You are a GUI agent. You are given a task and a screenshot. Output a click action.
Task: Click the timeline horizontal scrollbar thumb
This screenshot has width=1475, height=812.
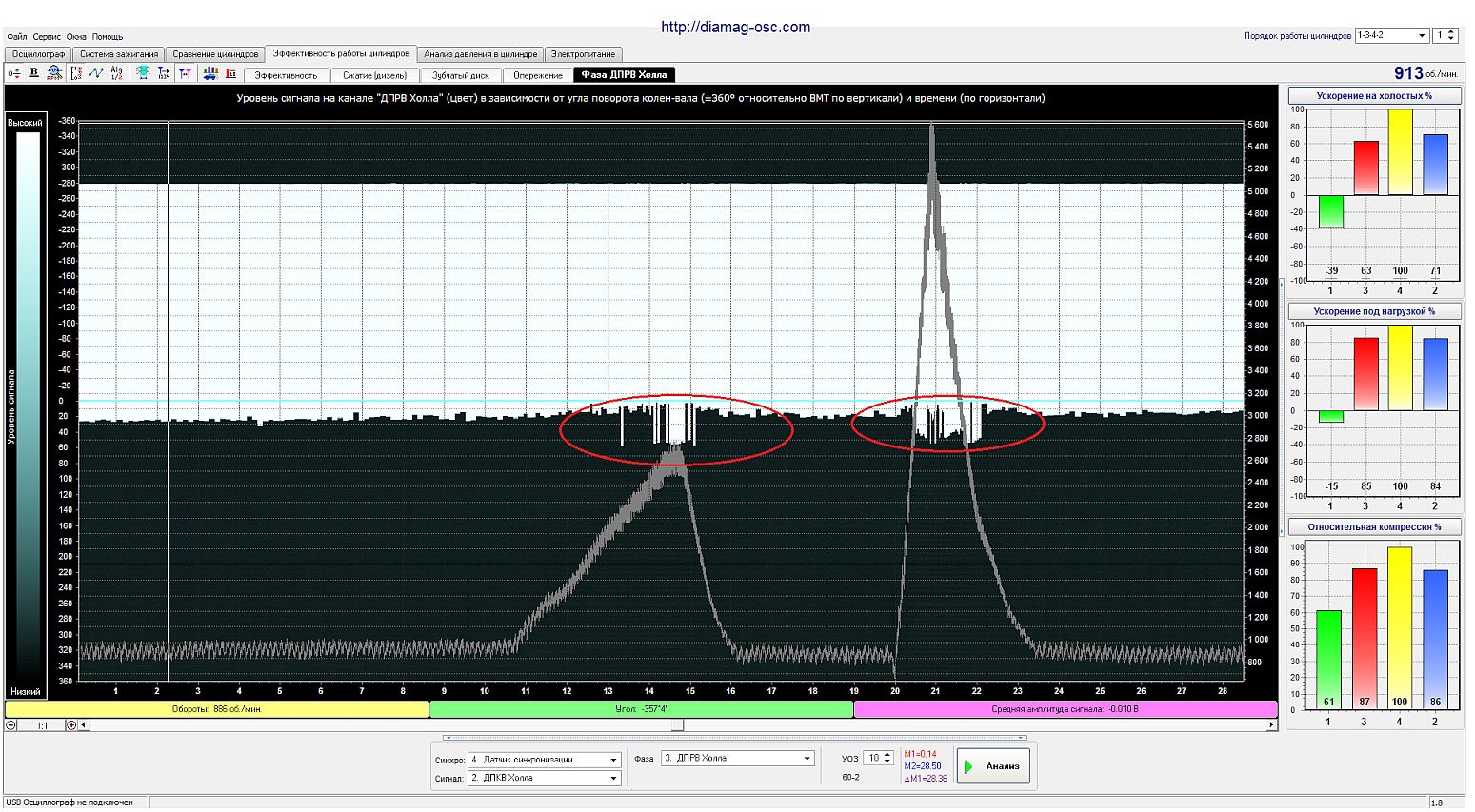point(677,725)
